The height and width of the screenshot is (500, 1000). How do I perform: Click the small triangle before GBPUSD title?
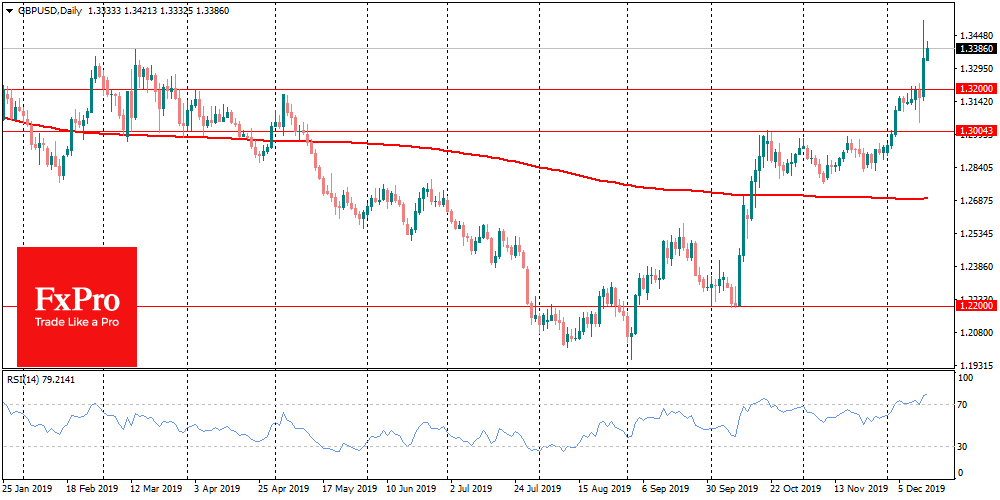point(7,7)
